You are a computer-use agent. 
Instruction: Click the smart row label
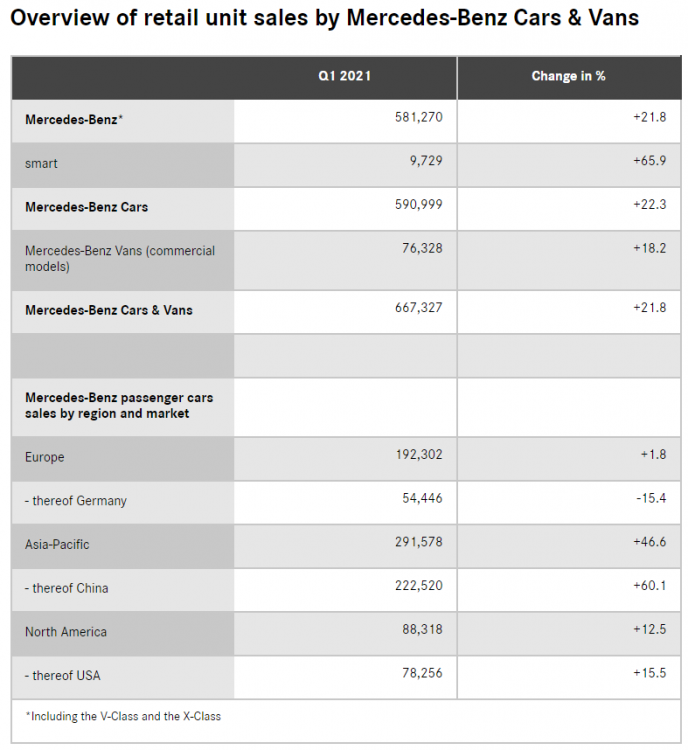click(x=41, y=163)
